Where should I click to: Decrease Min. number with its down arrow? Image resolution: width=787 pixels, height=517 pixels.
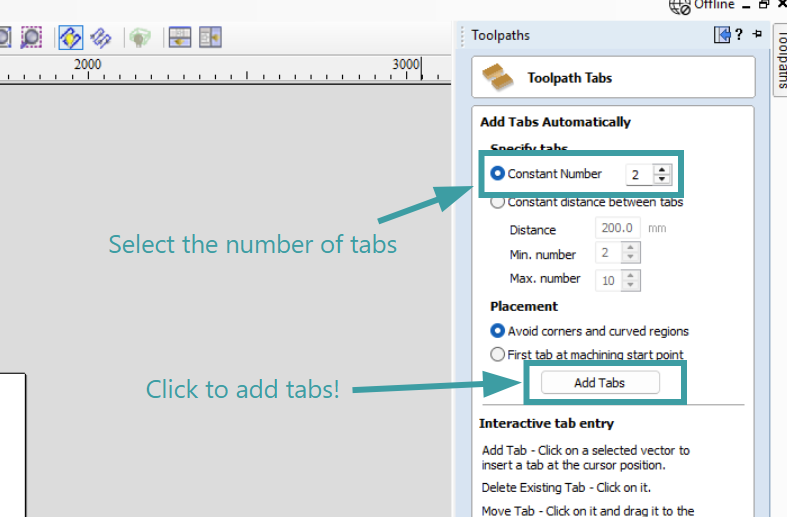[630, 257]
